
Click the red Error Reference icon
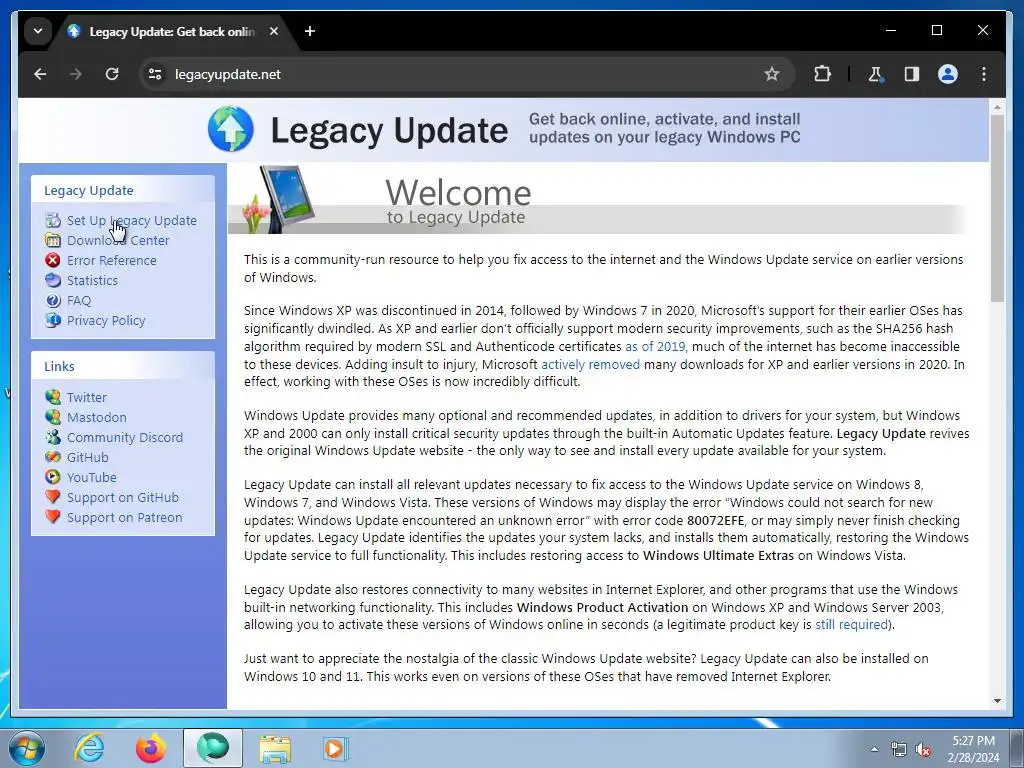click(x=53, y=261)
